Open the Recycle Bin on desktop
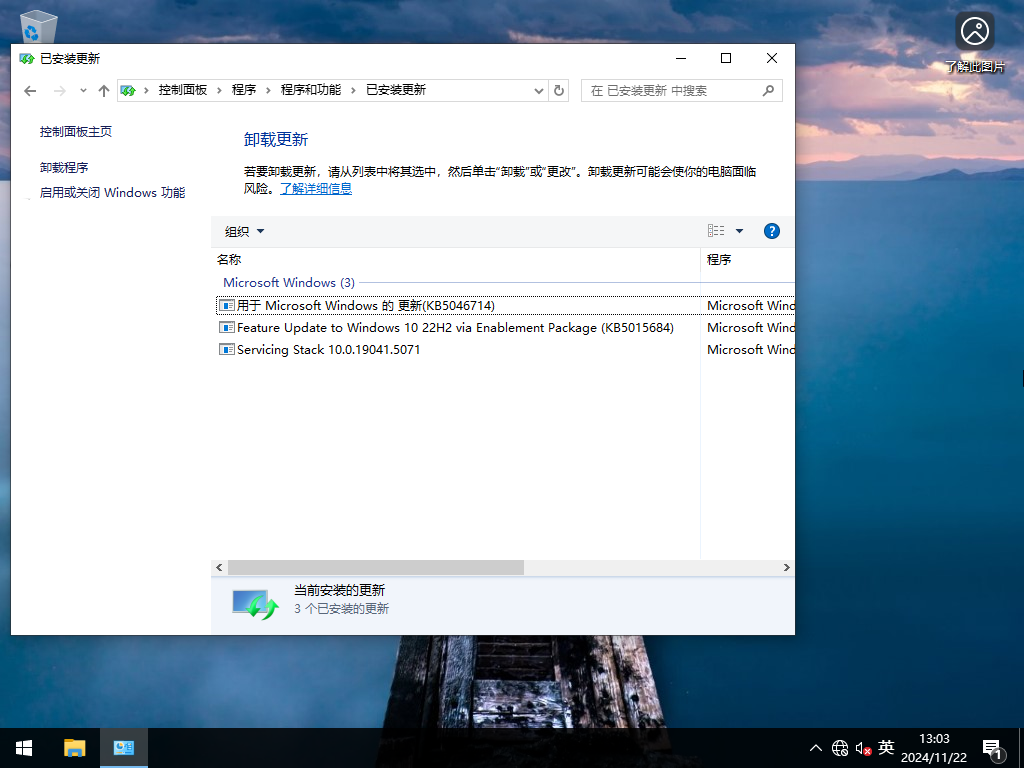The width and height of the screenshot is (1024, 768). click(x=36, y=25)
